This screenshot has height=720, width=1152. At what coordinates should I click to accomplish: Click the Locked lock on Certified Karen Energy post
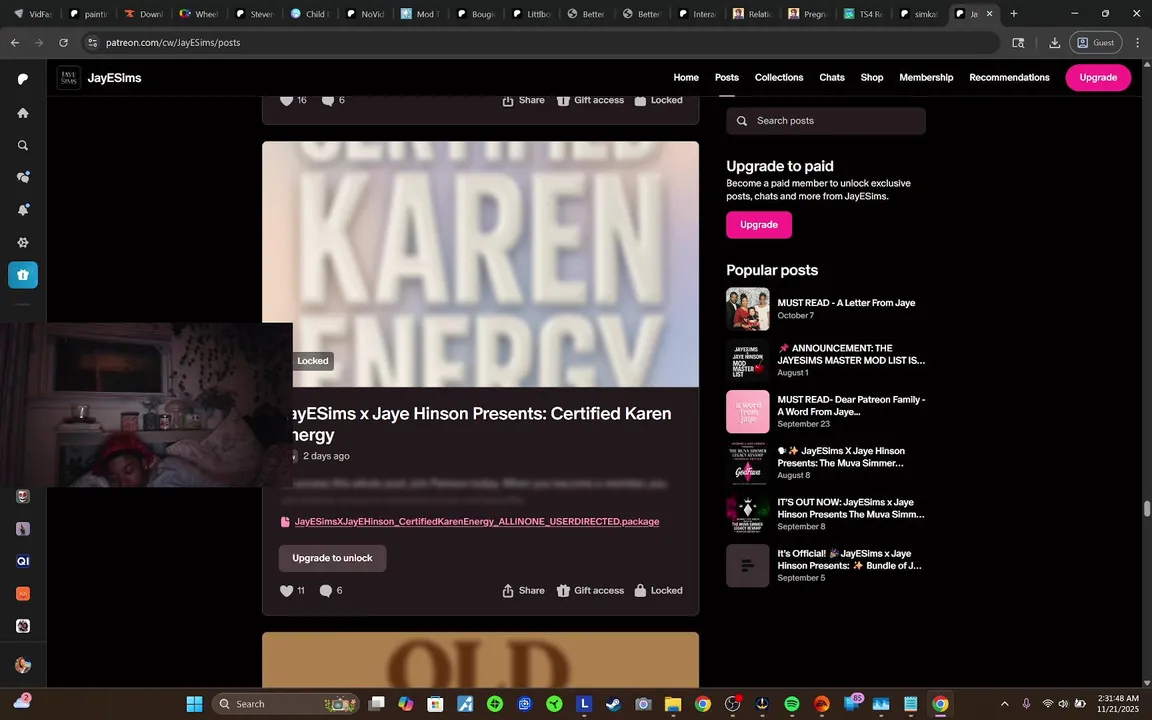click(x=658, y=591)
